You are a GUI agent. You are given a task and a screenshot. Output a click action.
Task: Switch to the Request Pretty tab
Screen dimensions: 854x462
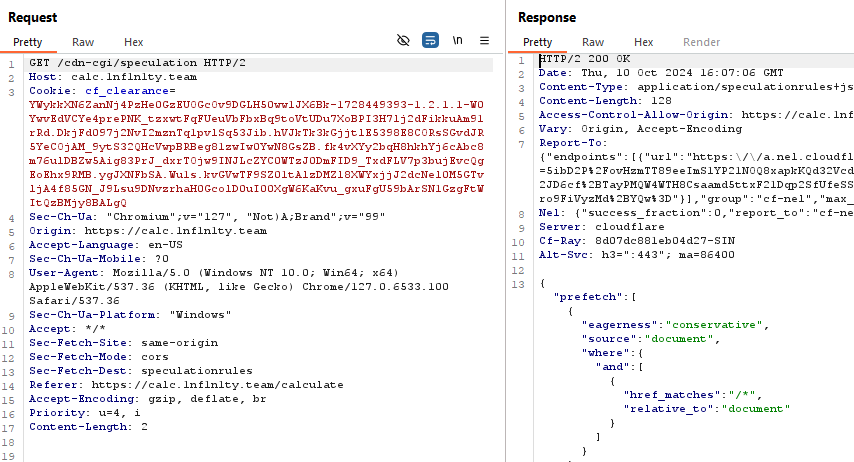coord(27,42)
